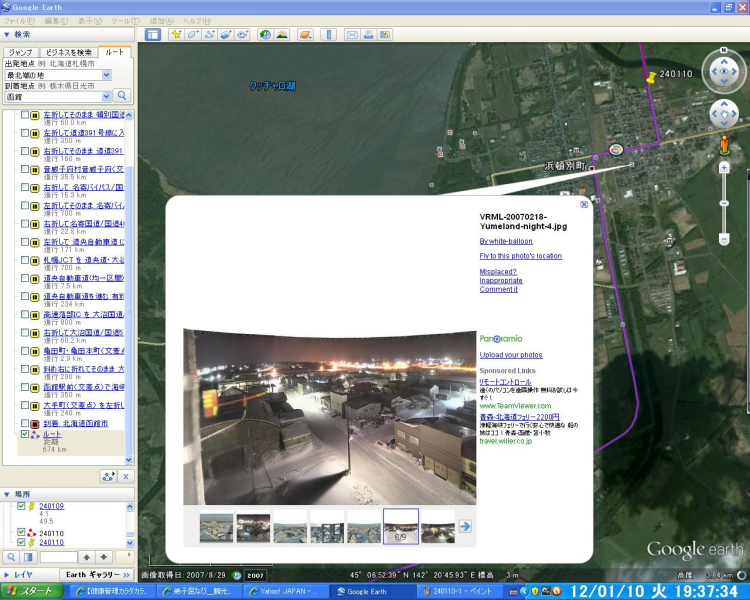The height and width of the screenshot is (600, 750).
Task: Open the ファイル(F) menu
Action: pos(19,21)
